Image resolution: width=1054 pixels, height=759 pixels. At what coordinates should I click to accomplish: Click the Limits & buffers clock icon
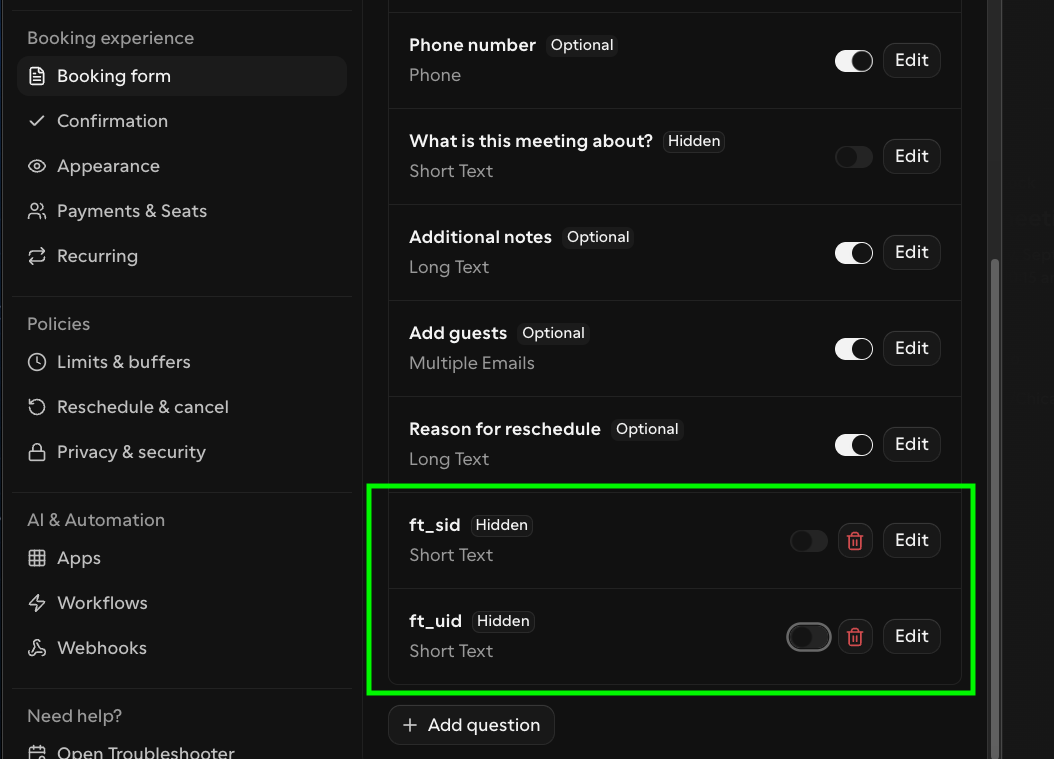(x=37, y=362)
